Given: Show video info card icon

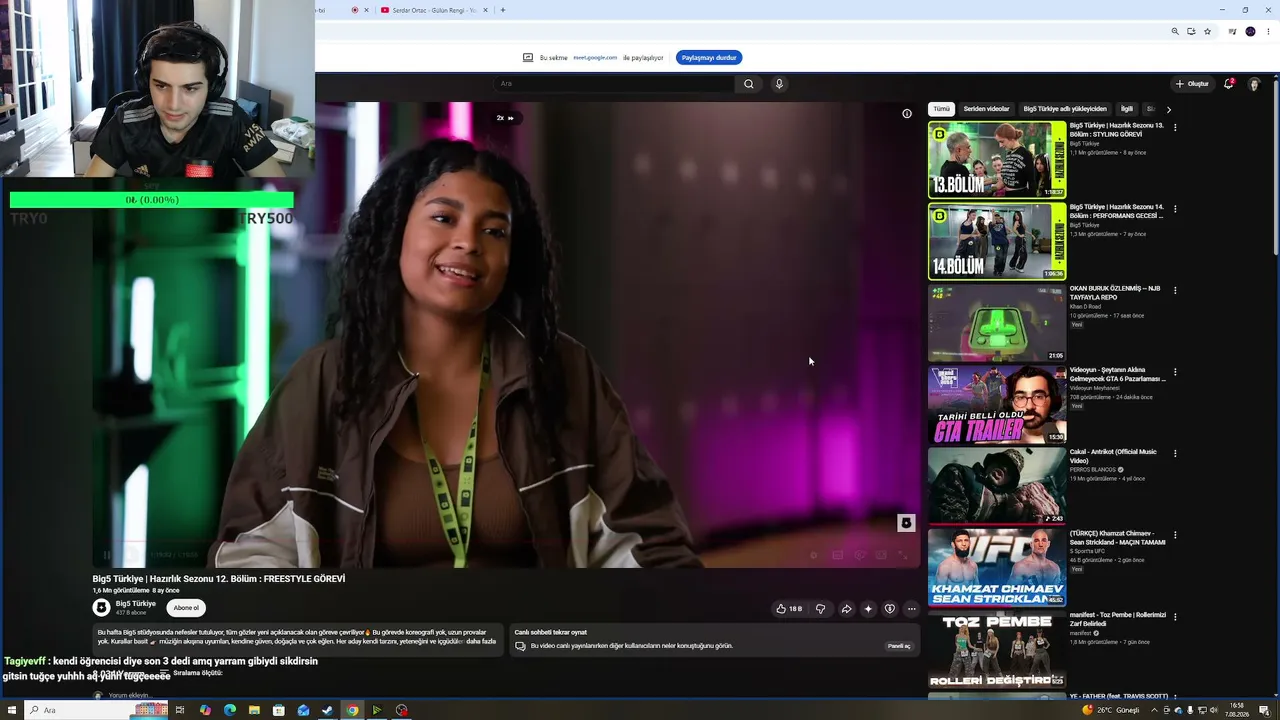Looking at the screenshot, I should point(907,114).
